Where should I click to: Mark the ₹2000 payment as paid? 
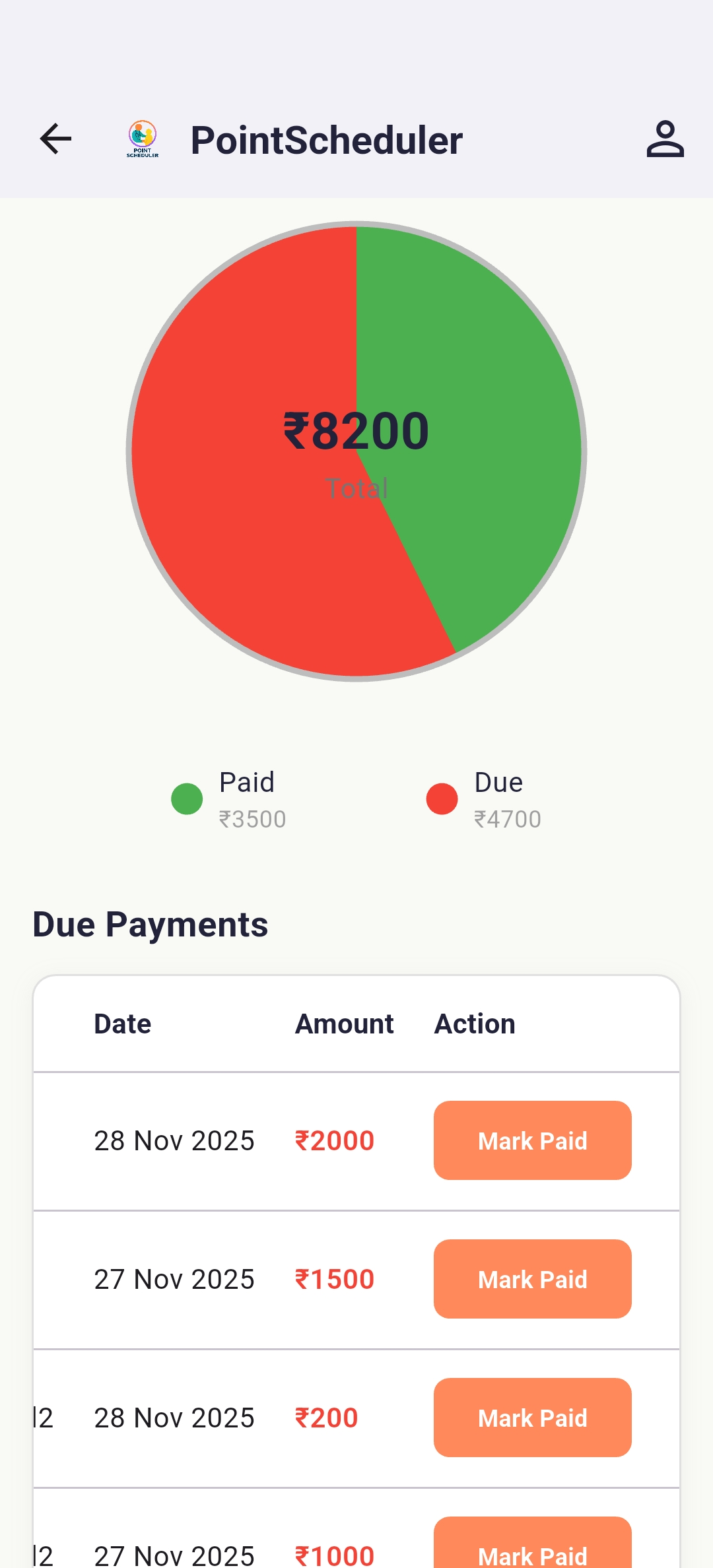pos(532,1140)
